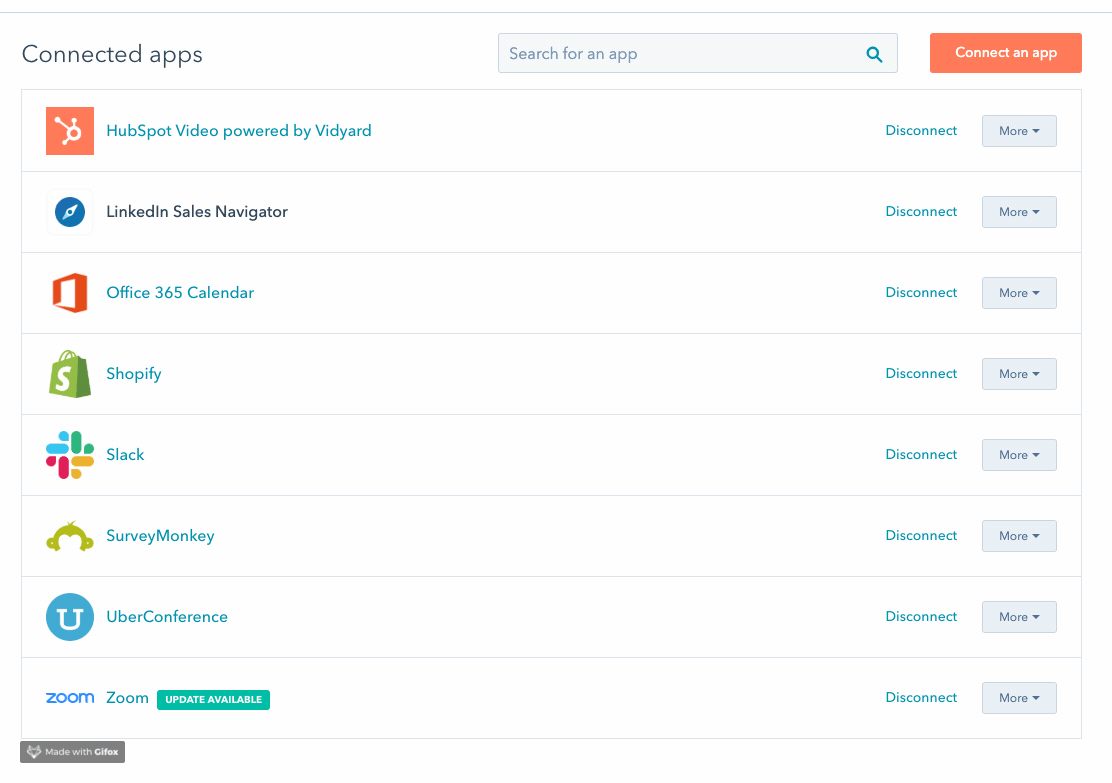The height and width of the screenshot is (783, 1112).
Task: Open the Shopify app link
Action: (134, 374)
